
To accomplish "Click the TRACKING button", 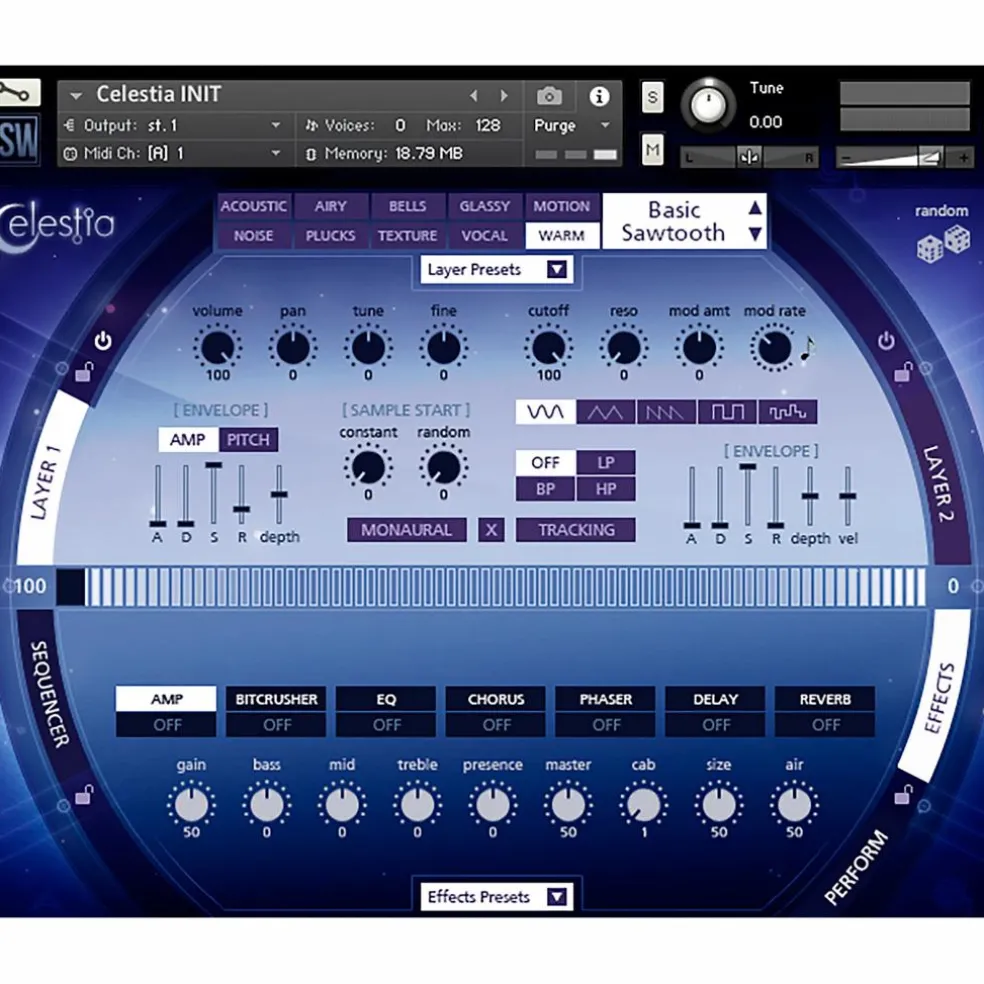I will click(x=575, y=530).
